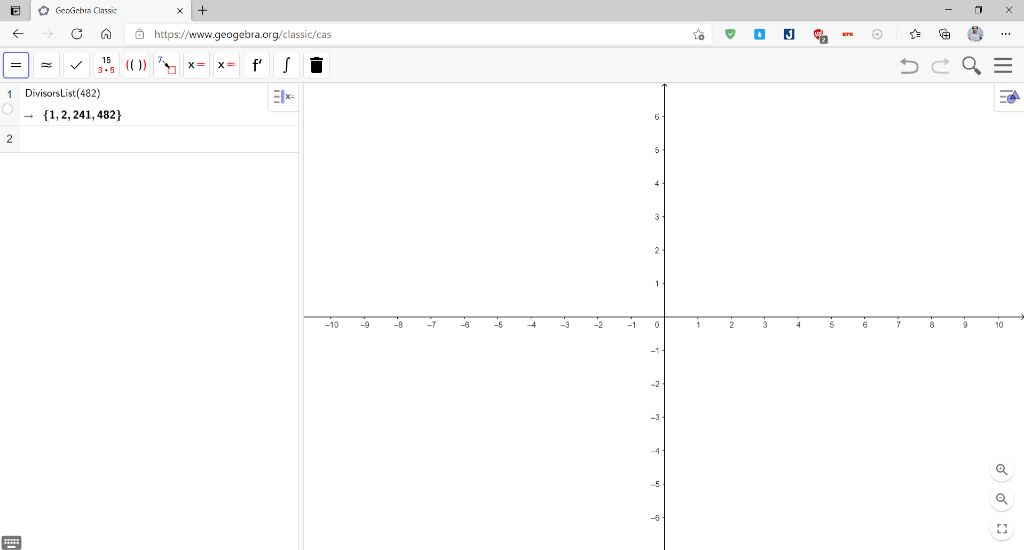Select the Expand parentheses tool

click(136, 65)
